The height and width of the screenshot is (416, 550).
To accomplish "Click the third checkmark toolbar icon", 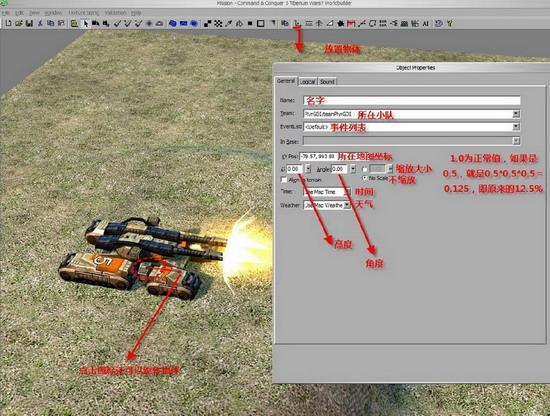I will click(139, 24).
